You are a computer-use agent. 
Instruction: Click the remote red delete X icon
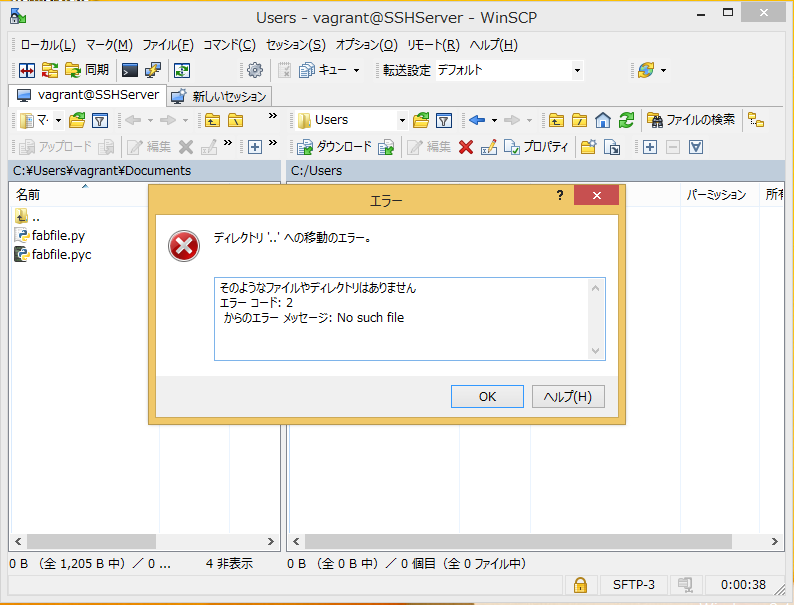[466, 147]
